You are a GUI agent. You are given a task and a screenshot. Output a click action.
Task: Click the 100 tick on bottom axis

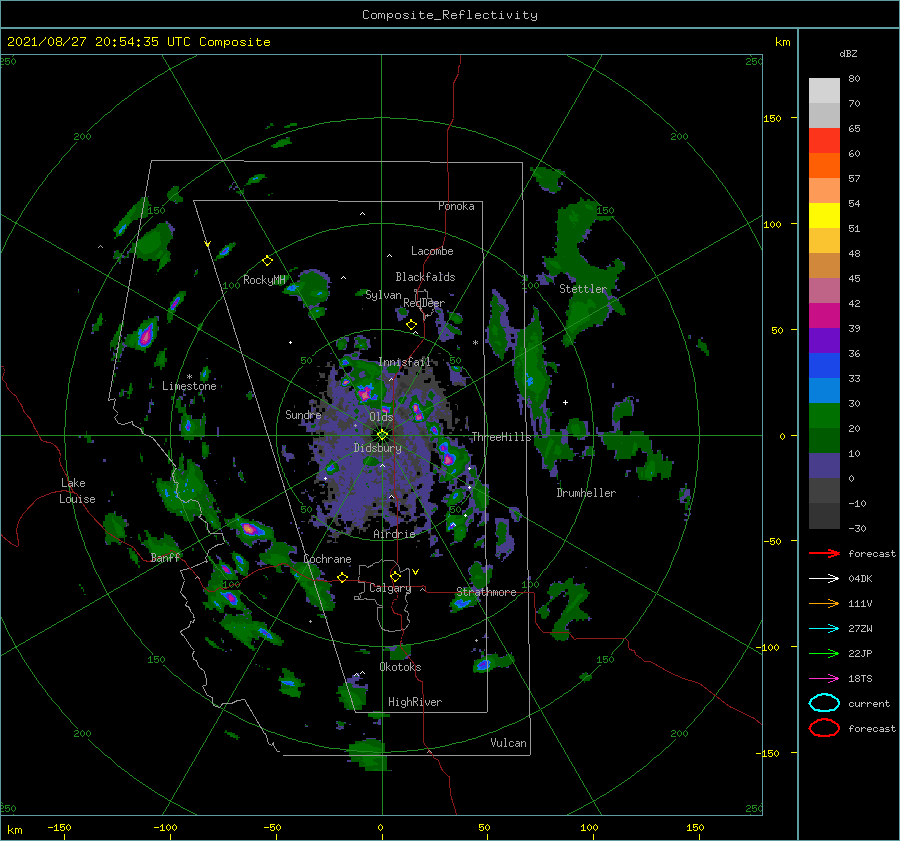click(589, 828)
